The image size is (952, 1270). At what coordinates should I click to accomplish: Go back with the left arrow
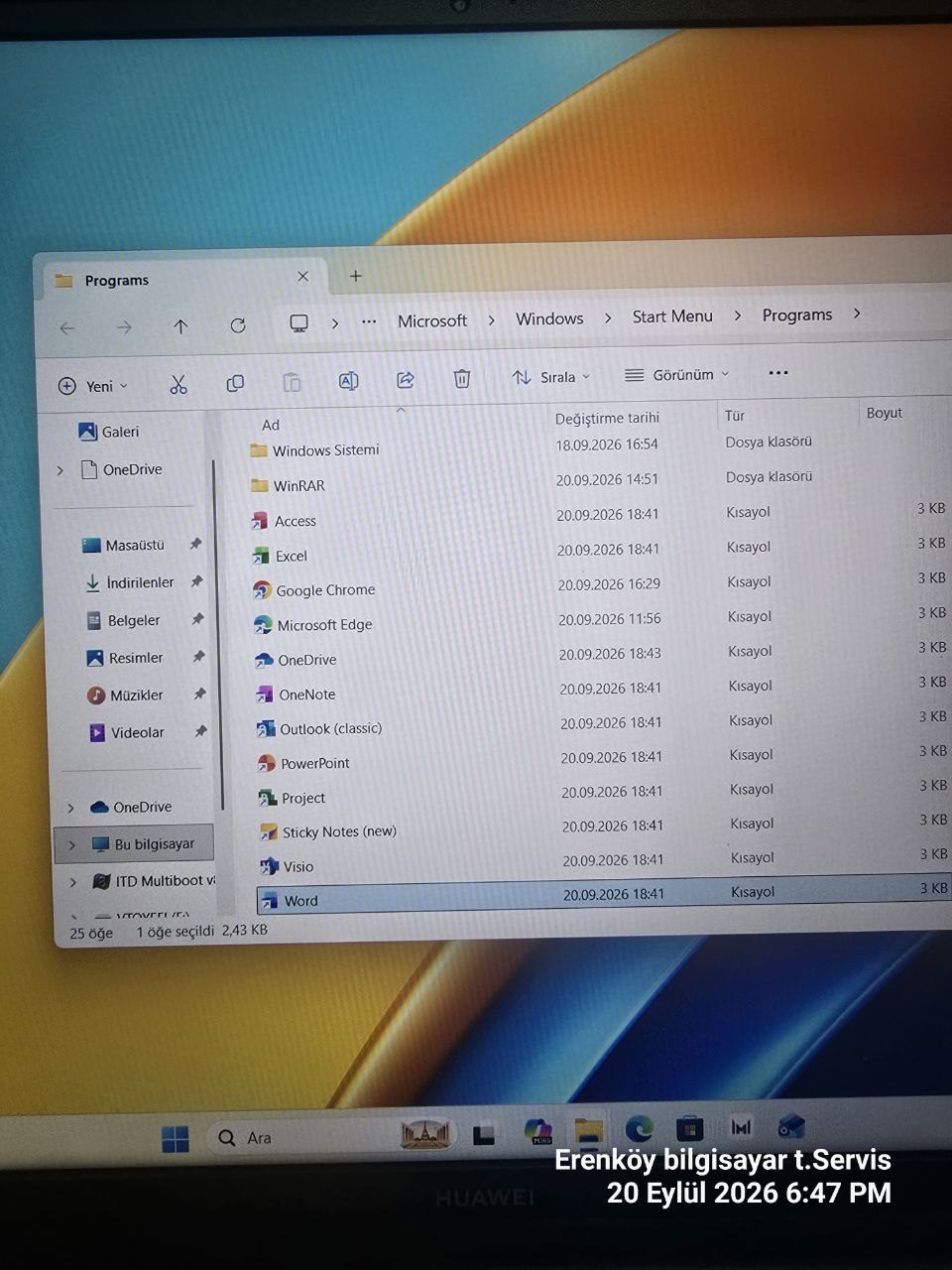point(67,327)
